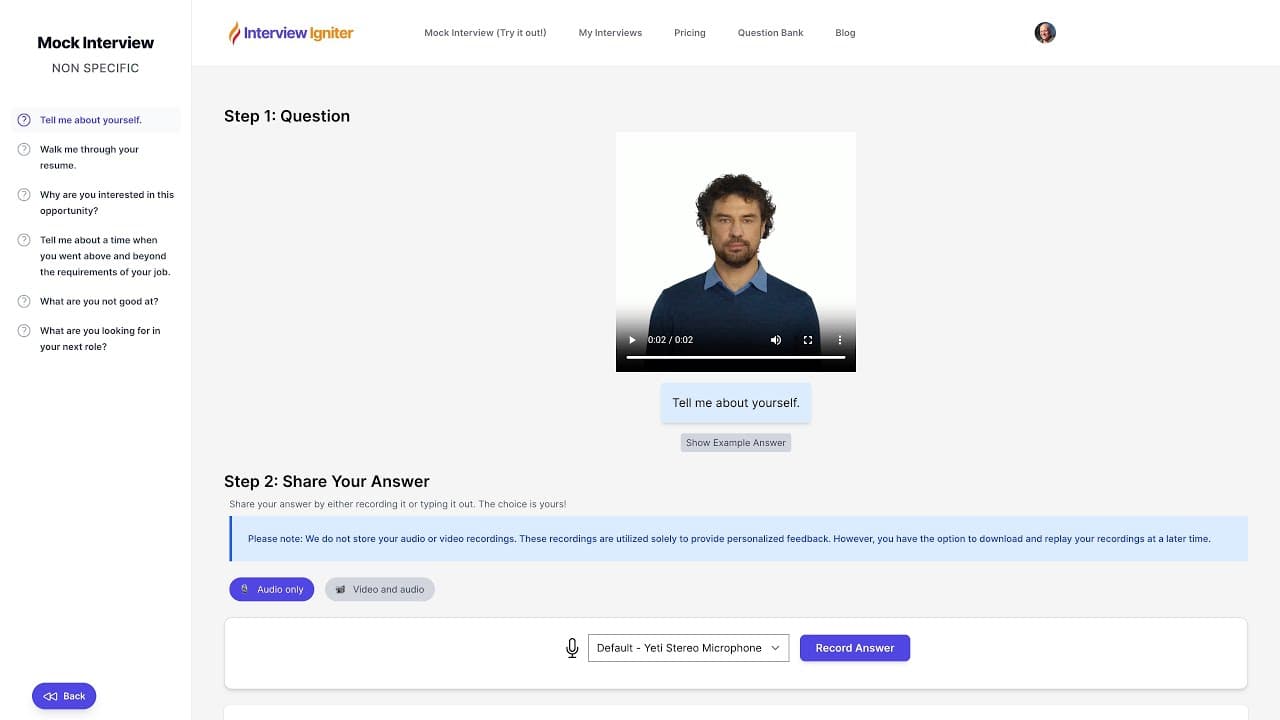Open the user profile avatar

1045,33
